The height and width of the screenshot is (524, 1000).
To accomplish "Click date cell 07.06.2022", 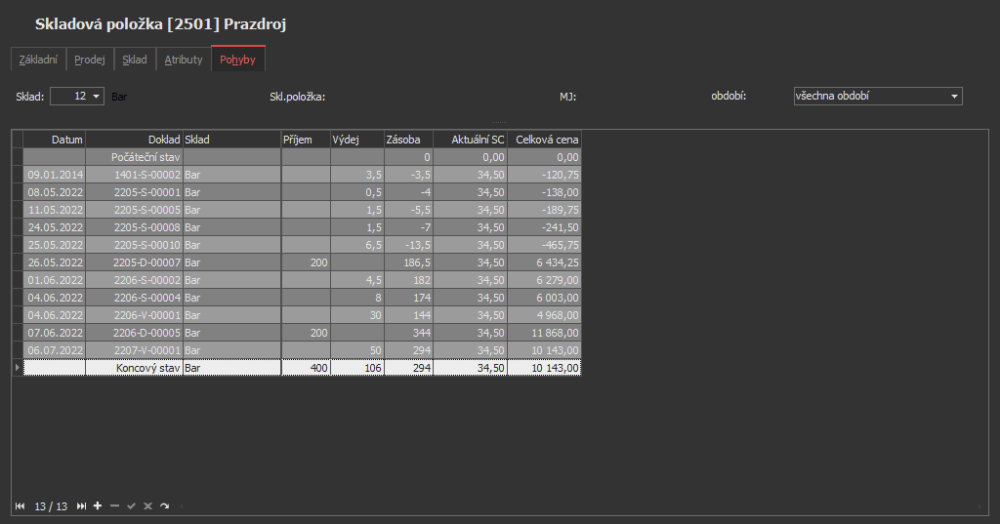I will click(54, 332).
